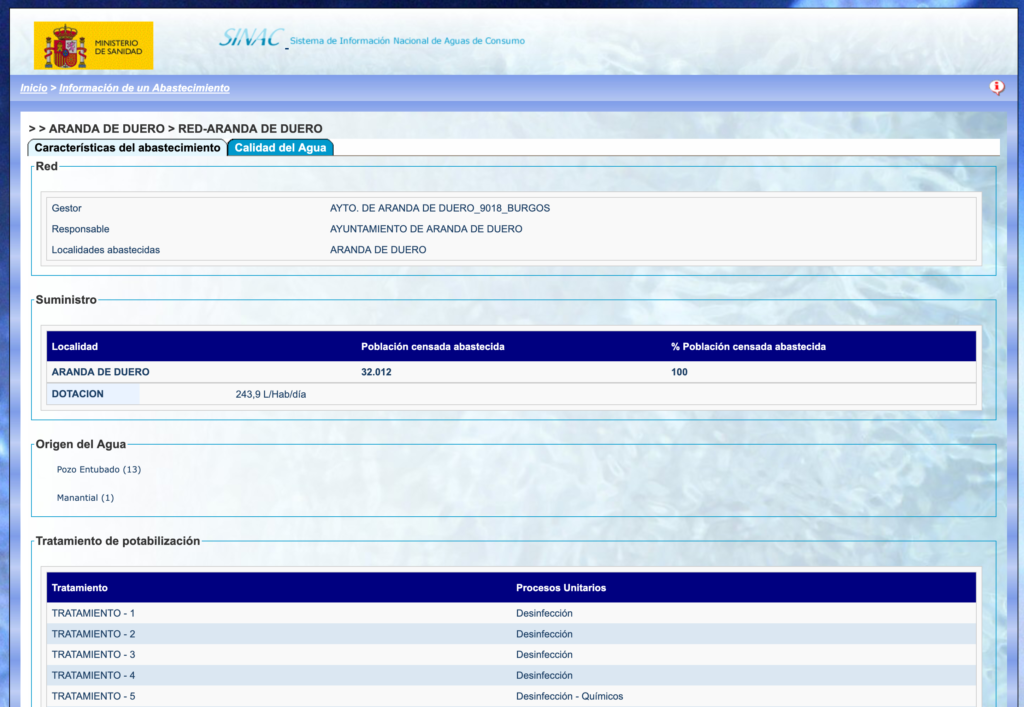Click AYUNTAMIENTO DE ARANDA DE DUERO value
Image resolution: width=1024 pixels, height=707 pixels.
point(426,229)
